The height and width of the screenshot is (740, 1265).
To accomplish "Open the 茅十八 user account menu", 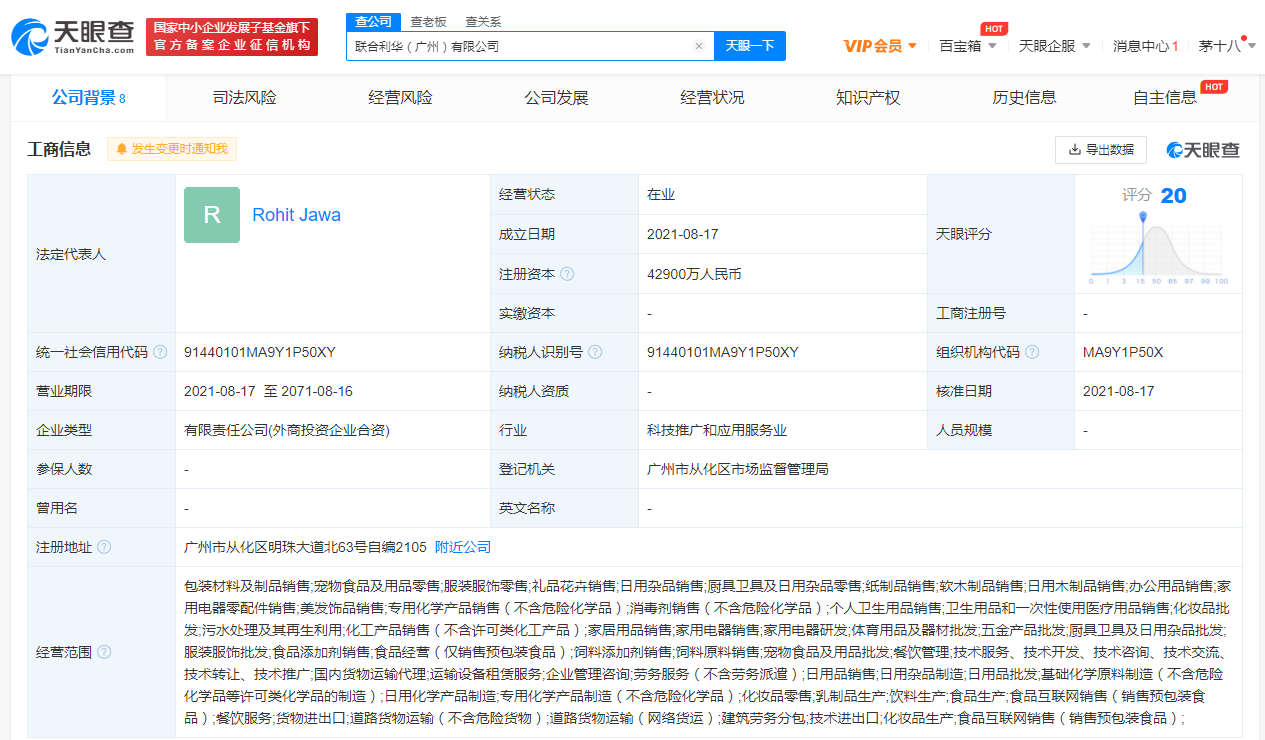I will 1227,46.
